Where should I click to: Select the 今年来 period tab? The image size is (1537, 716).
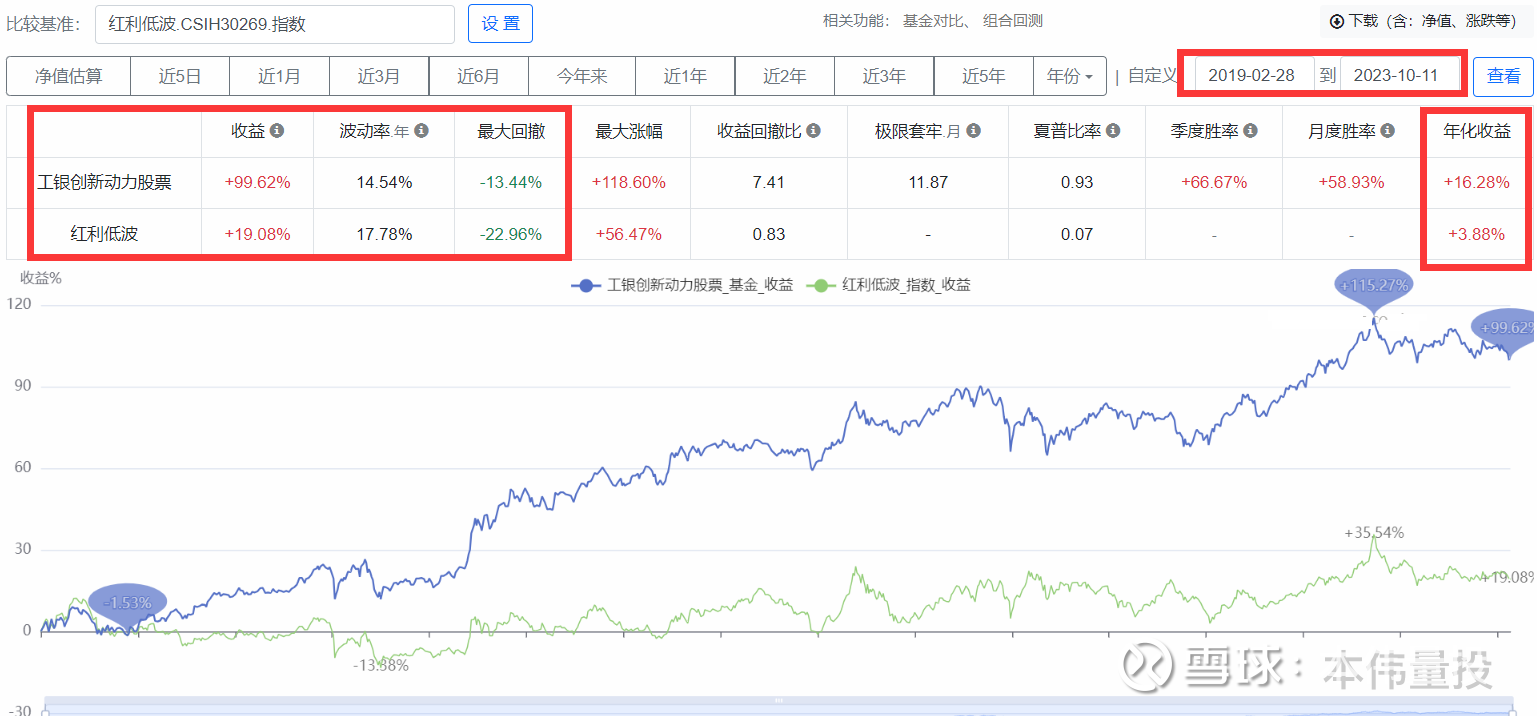point(582,76)
